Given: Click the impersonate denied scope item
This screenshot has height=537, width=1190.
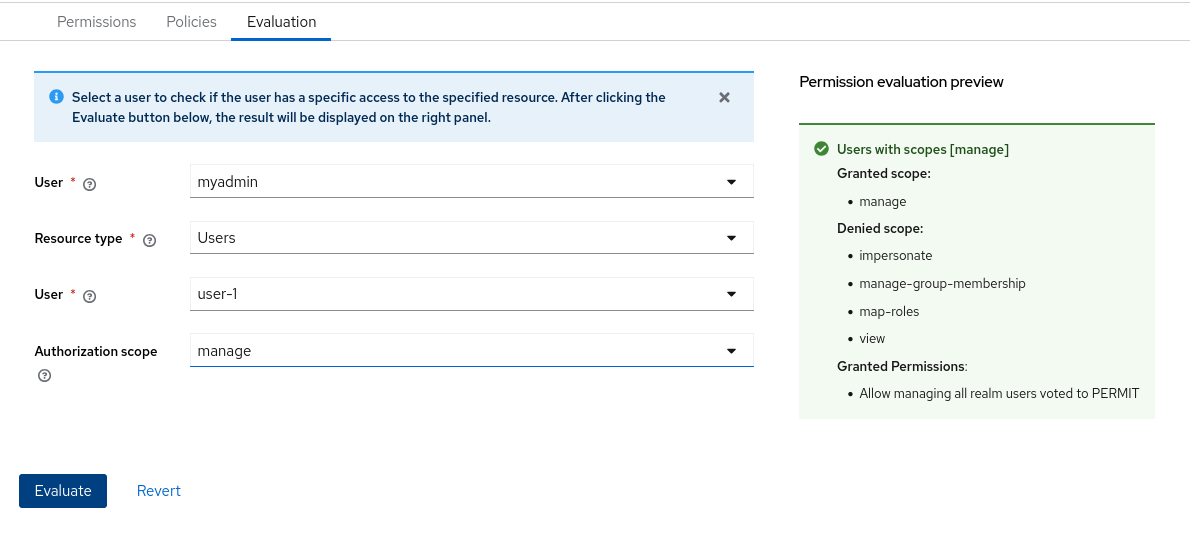Looking at the screenshot, I should (x=895, y=256).
